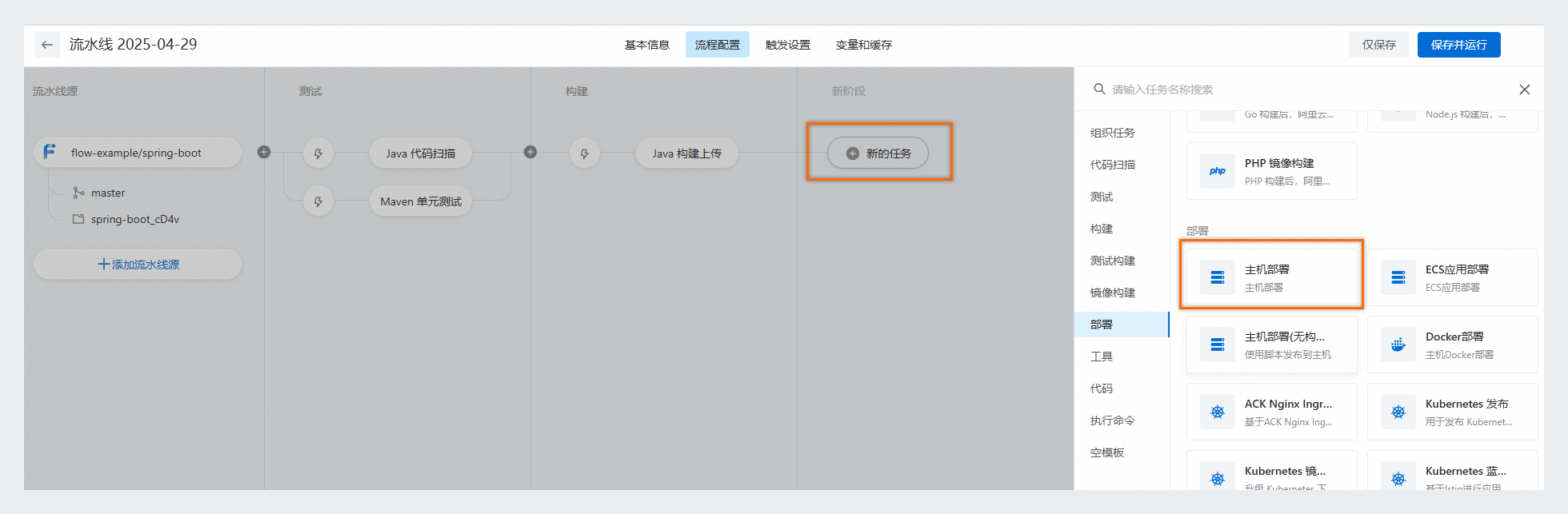Viewport: 1568px width, 514px height.
Task: Choose the ECS应用部署 task title
Action: (x=1457, y=269)
